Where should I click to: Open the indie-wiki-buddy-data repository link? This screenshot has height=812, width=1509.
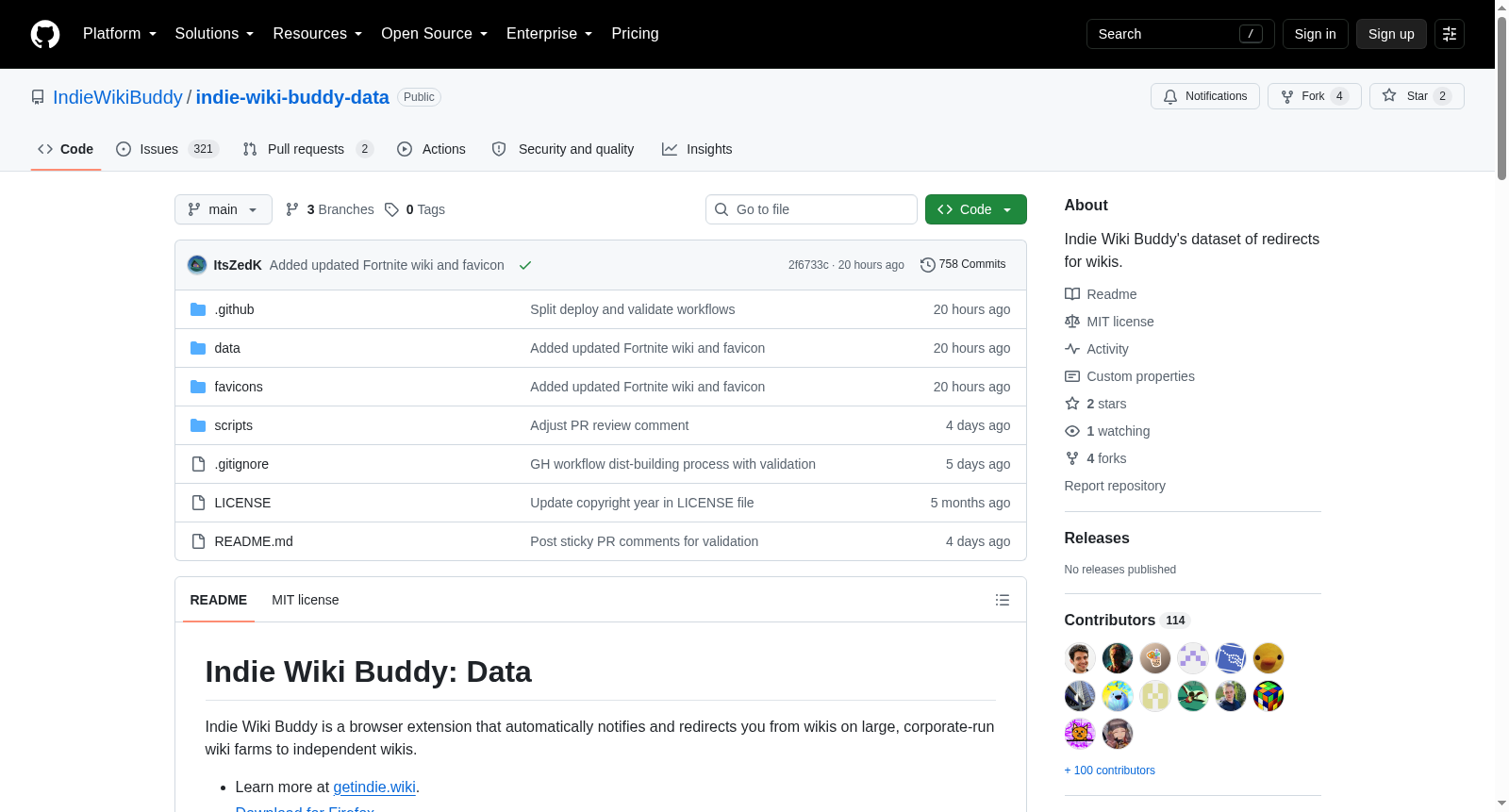click(292, 97)
